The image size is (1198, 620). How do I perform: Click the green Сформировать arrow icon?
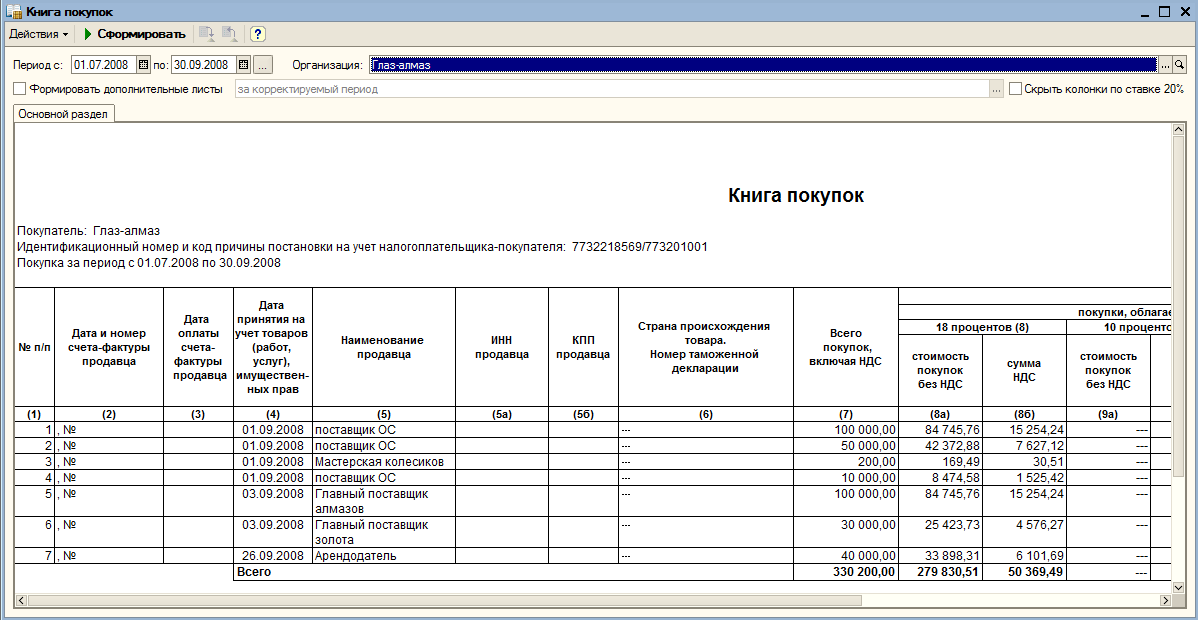(88, 34)
